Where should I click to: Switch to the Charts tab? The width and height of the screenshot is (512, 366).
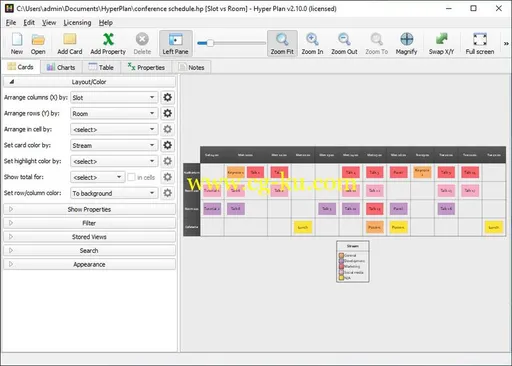[x=61, y=67]
